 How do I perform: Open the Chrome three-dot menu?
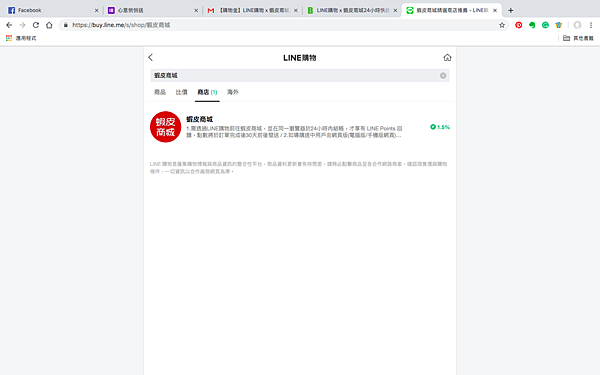tap(591, 25)
